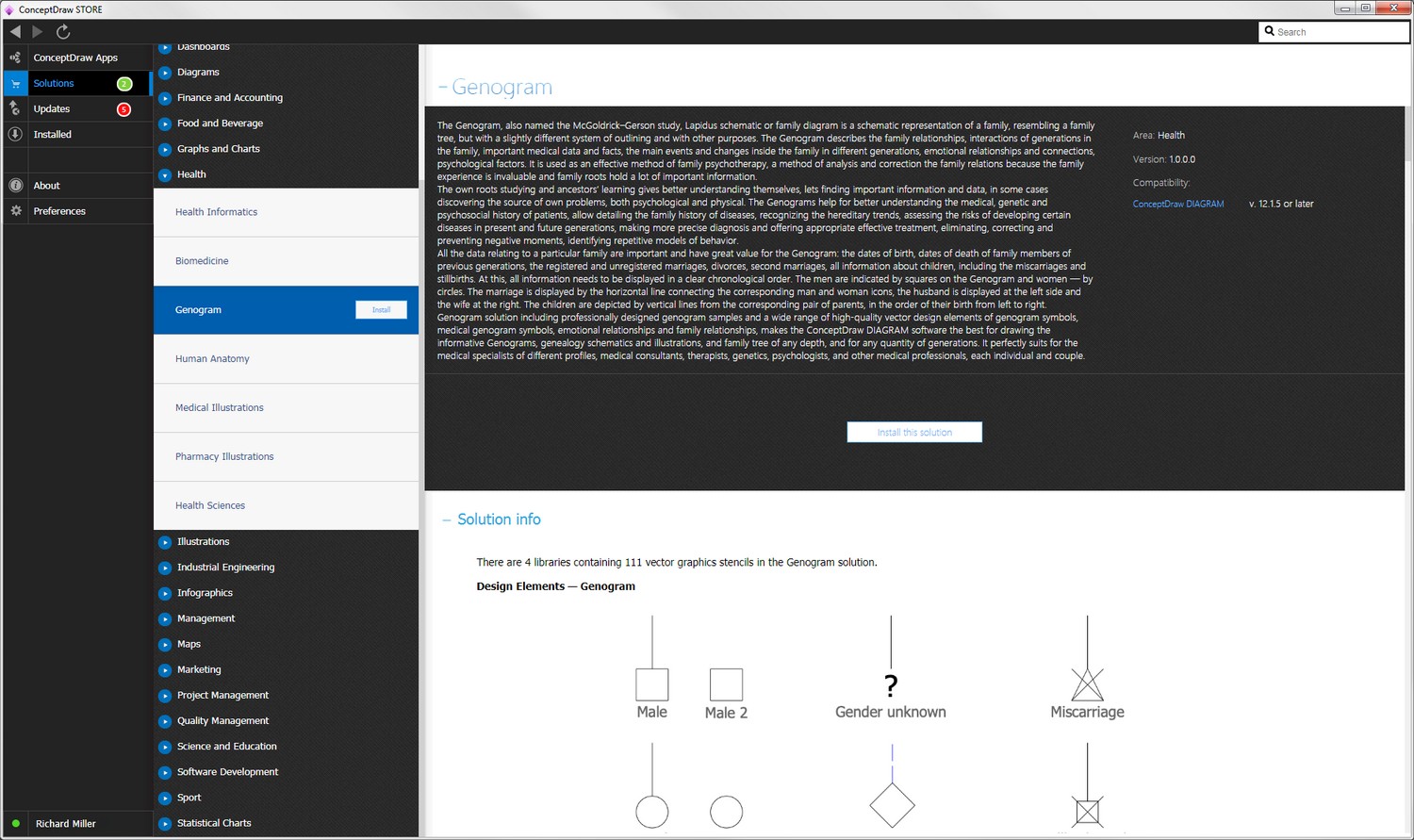Click the About info icon
The width and height of the screenshot is (1414, 840).
[x=15, y=186]
